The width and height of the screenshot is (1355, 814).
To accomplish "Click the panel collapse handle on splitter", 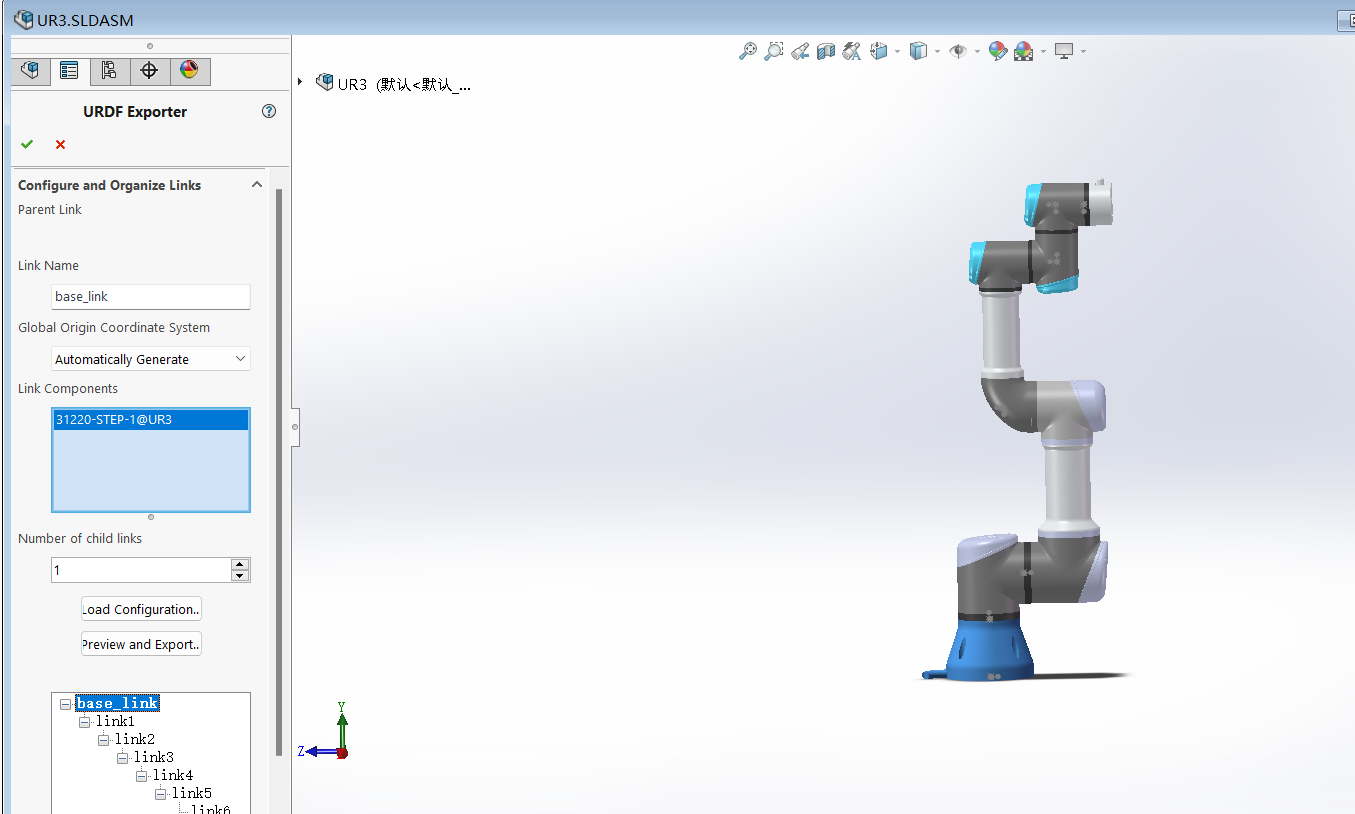I will click(295, 427).
